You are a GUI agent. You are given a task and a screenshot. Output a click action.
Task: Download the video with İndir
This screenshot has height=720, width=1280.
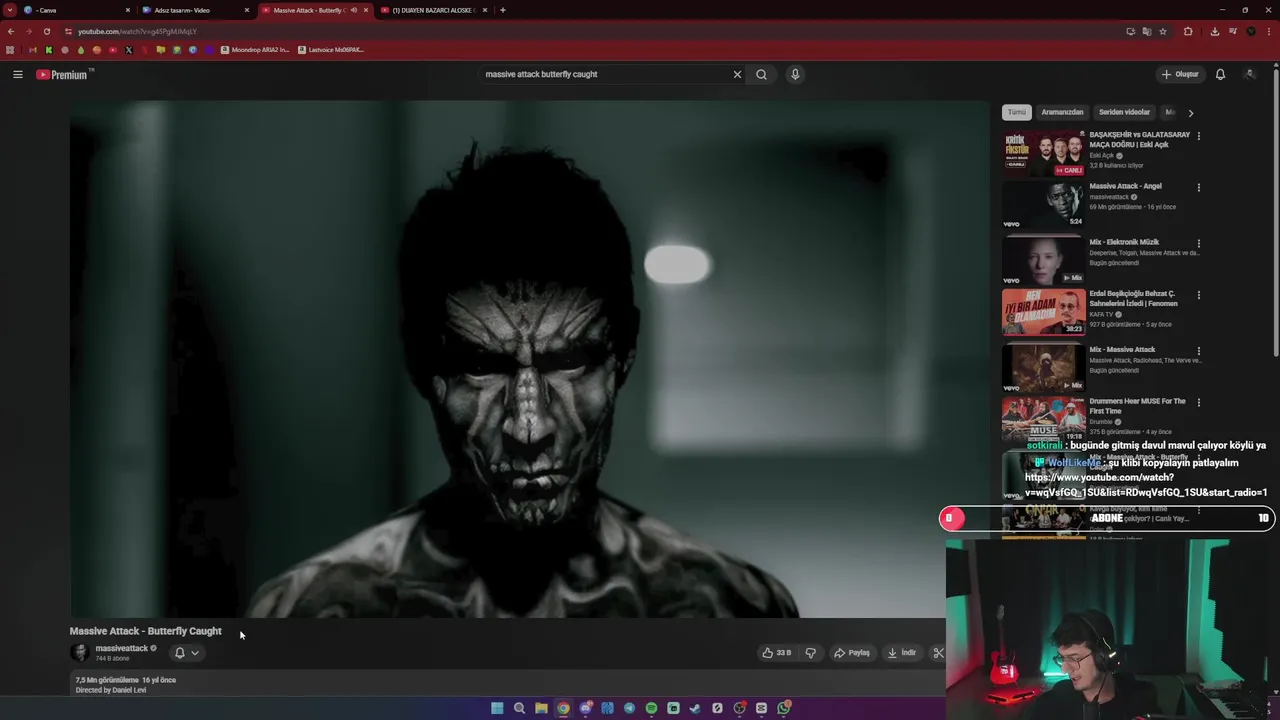[901, 653]
